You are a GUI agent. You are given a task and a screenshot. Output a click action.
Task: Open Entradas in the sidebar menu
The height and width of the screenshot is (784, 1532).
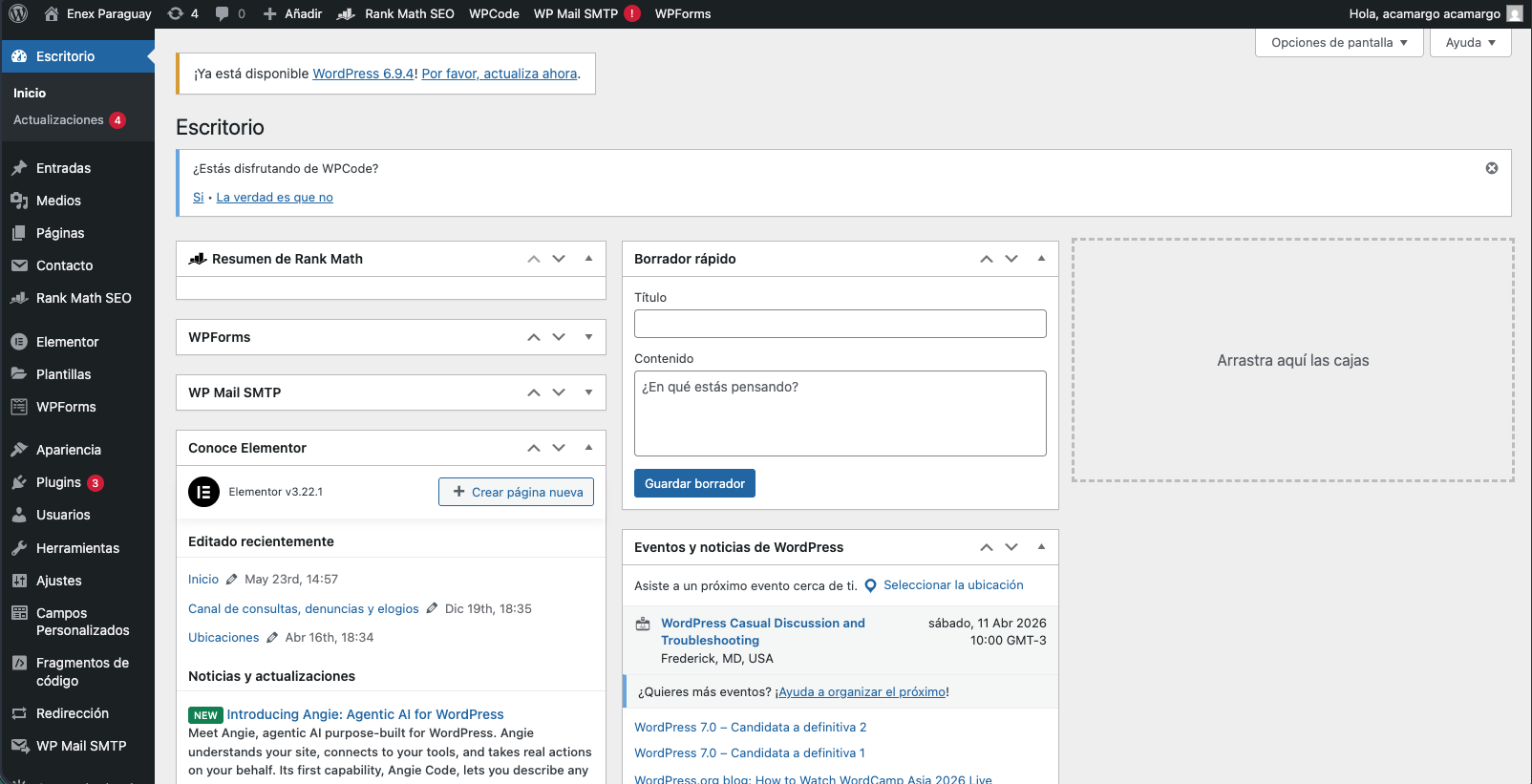coord(77,168)
